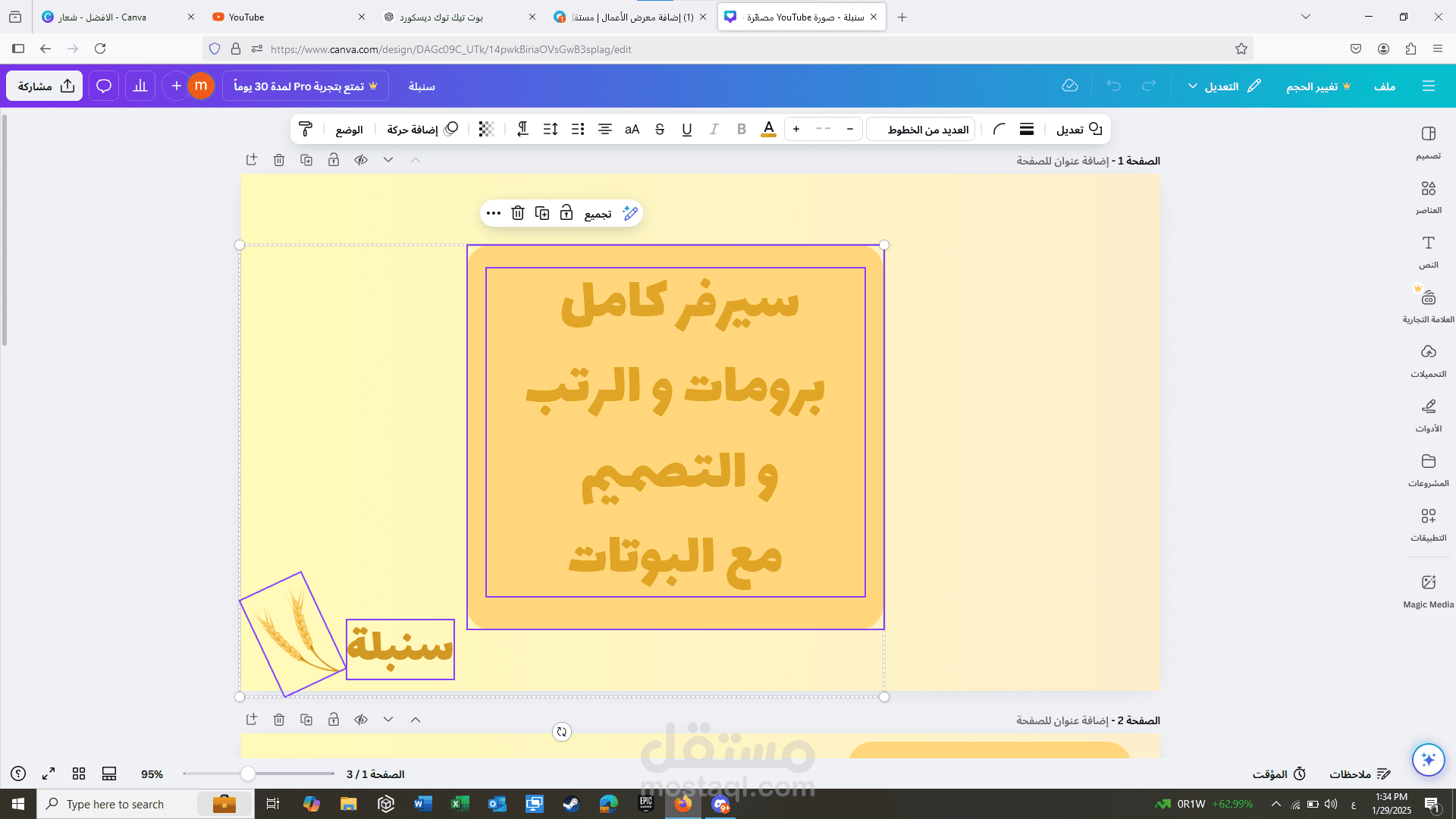The width and height of the screenshot is (1456, 819).
Task: Open more options three dots menu
Action: point(494,213)
